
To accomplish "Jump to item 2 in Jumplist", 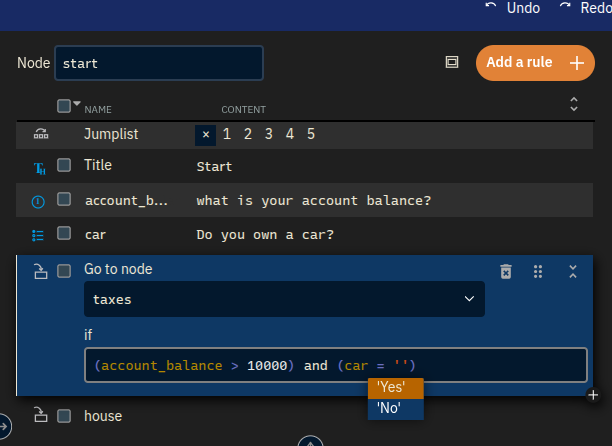I will [248, 134].
